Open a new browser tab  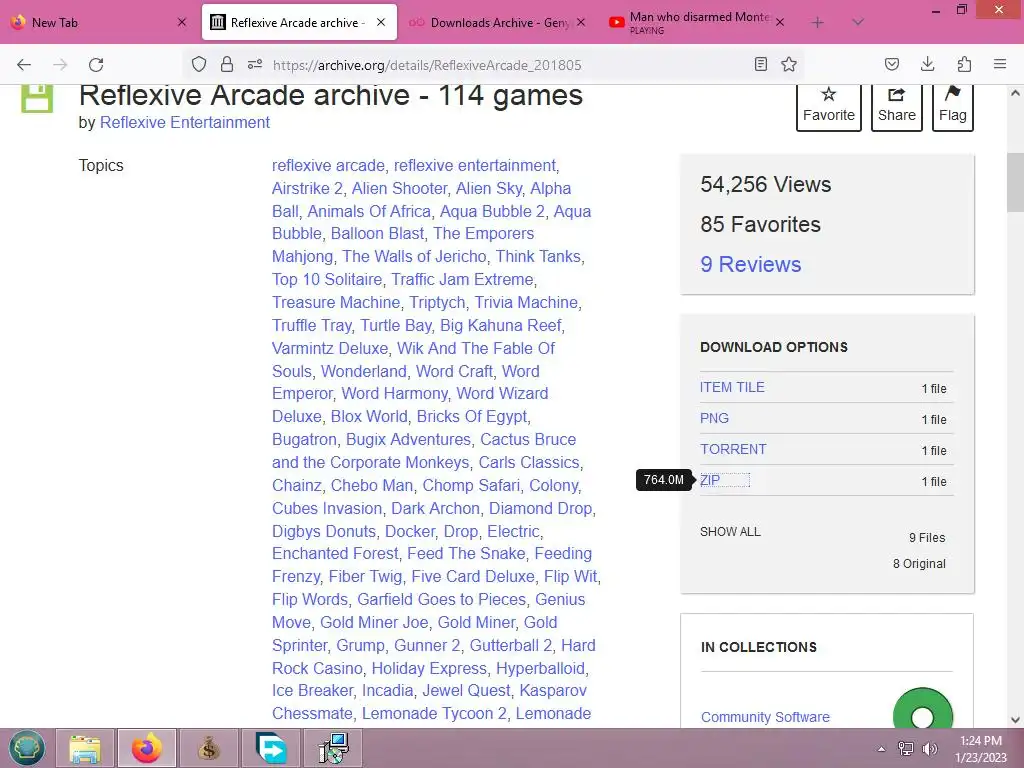817,23
